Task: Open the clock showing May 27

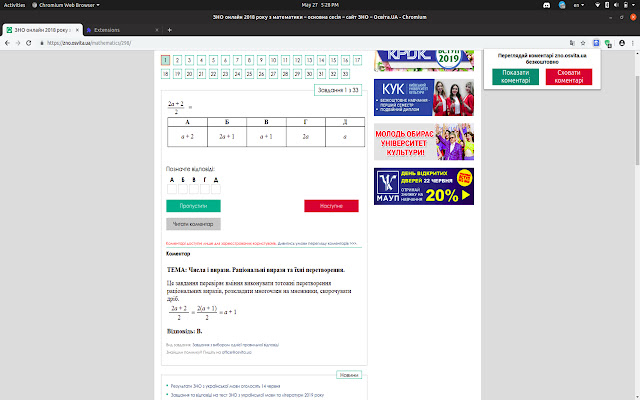Action: point(320,5)
